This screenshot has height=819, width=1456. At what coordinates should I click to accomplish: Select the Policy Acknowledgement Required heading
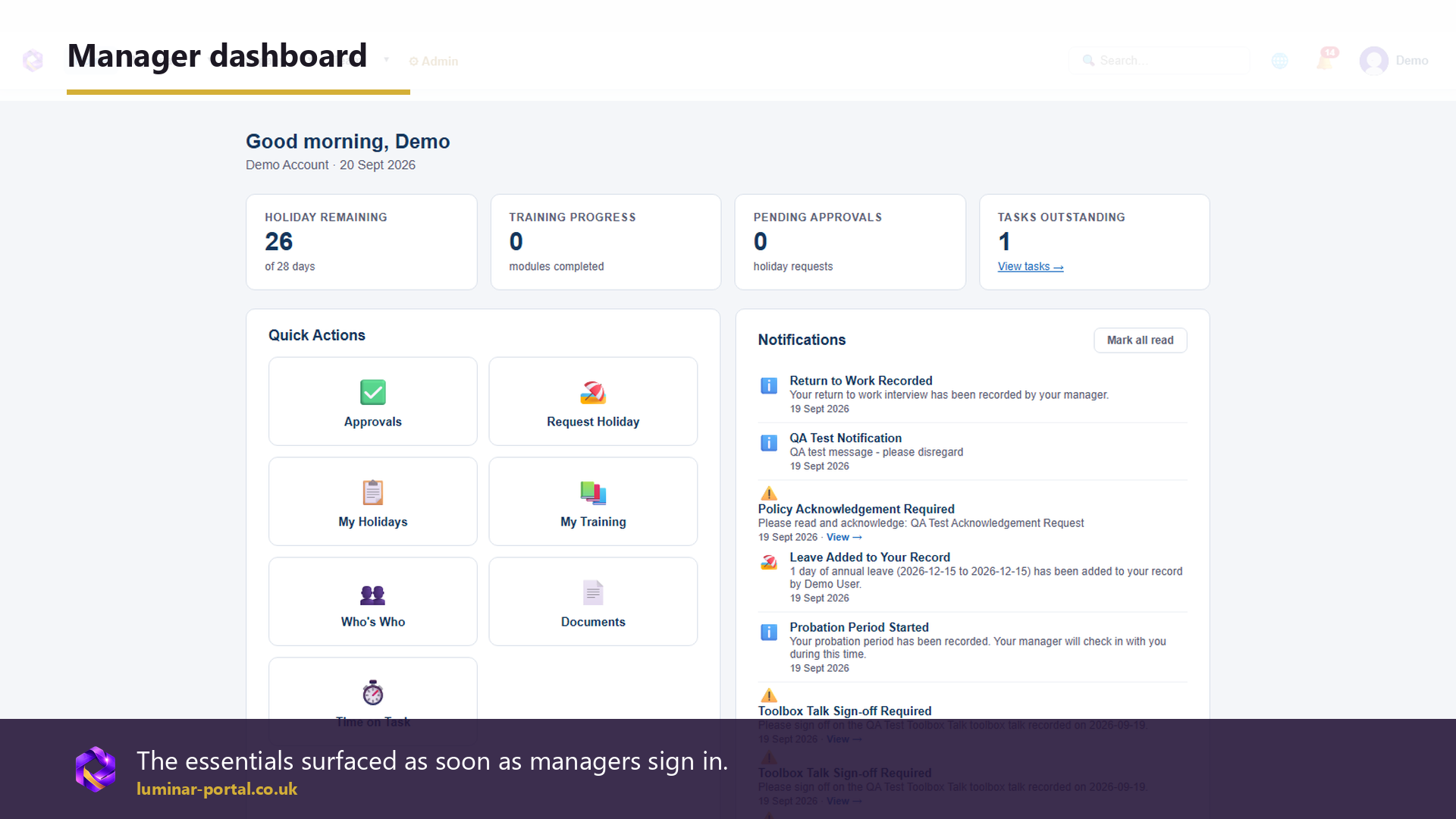(856, 509)
